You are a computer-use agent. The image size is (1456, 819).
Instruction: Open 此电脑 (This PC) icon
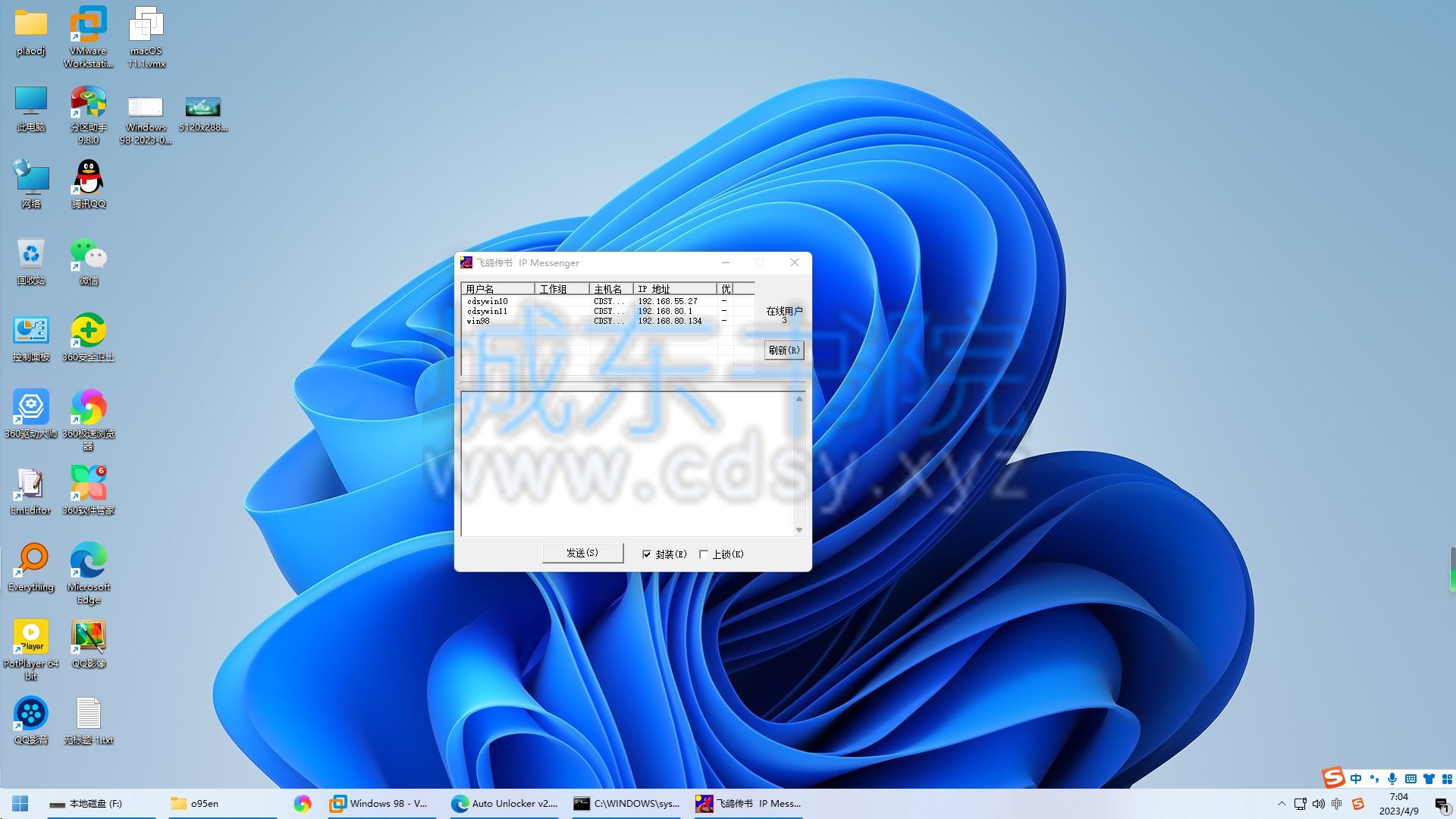[x=31, y=109]
